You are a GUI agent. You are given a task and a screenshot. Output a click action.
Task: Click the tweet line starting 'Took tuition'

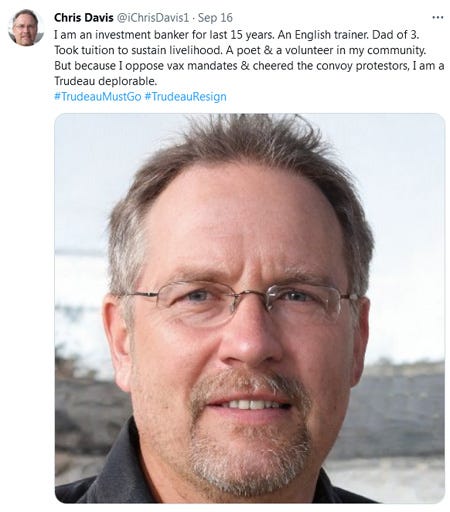tap(240, 50)
